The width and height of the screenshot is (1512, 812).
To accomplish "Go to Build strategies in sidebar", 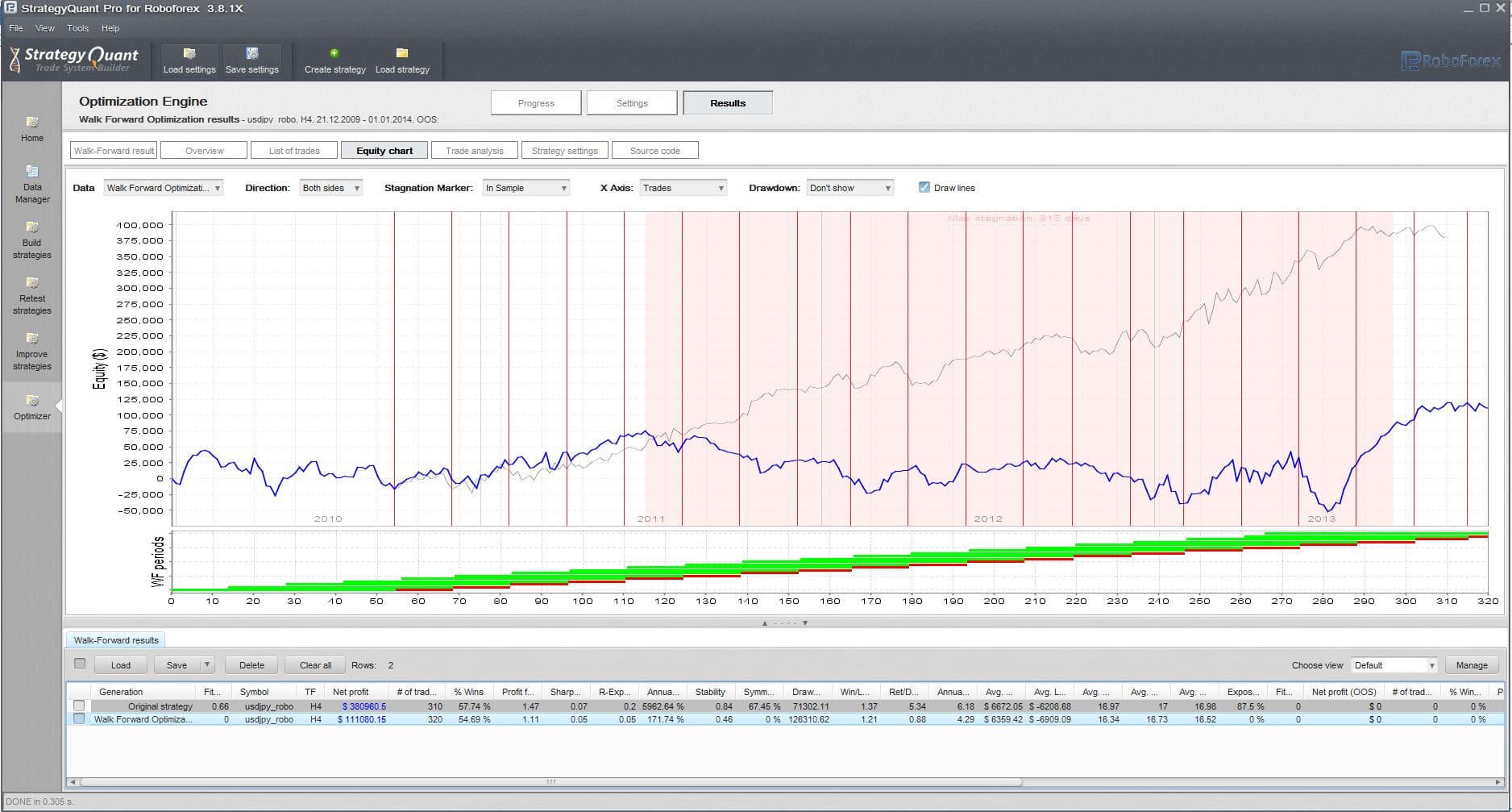I will pyautogui.click(x=32, y=227).
